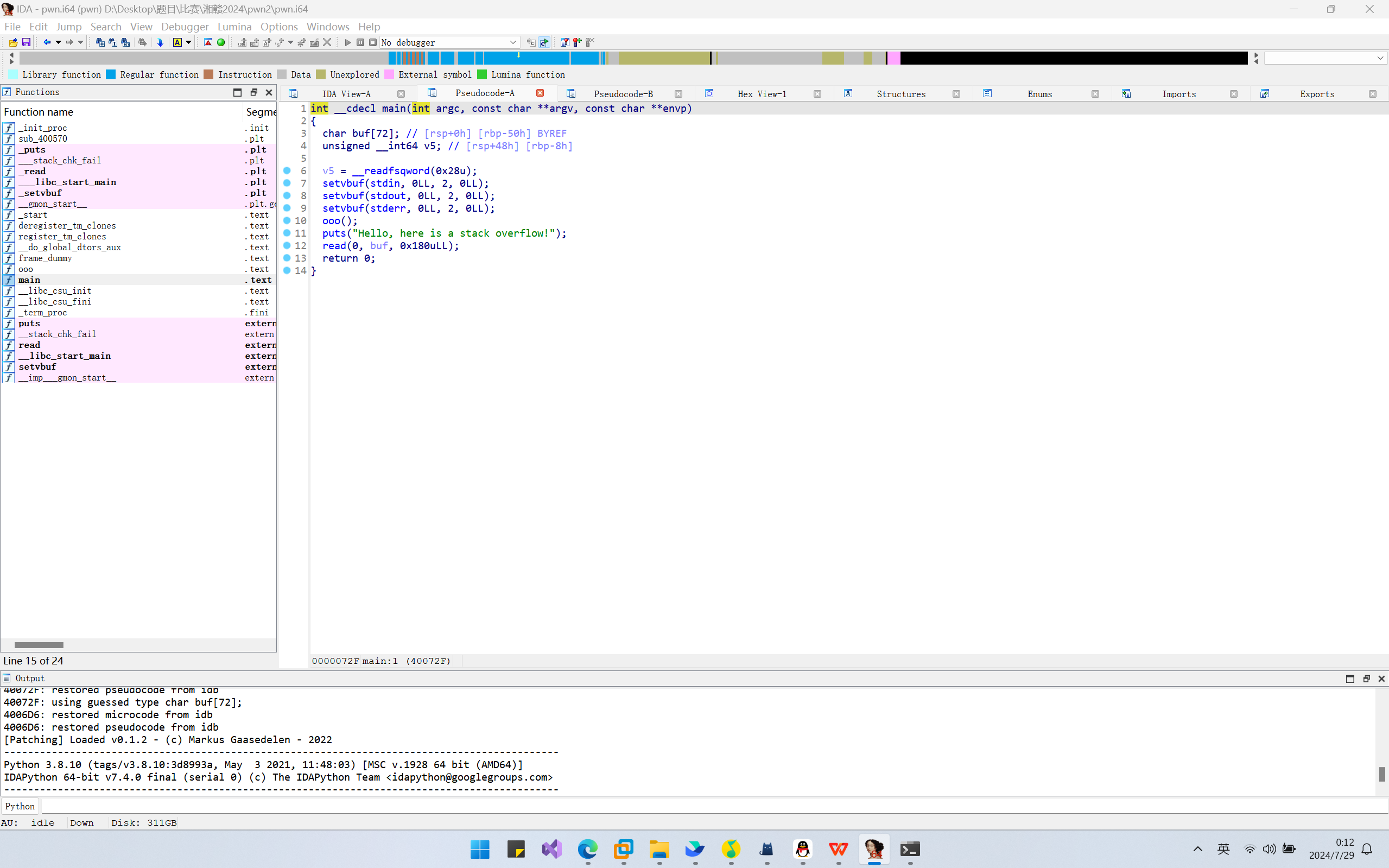Toggle breakpoint dot on line 6
This screenshot has width=1389, height=868.
point(287,170)
